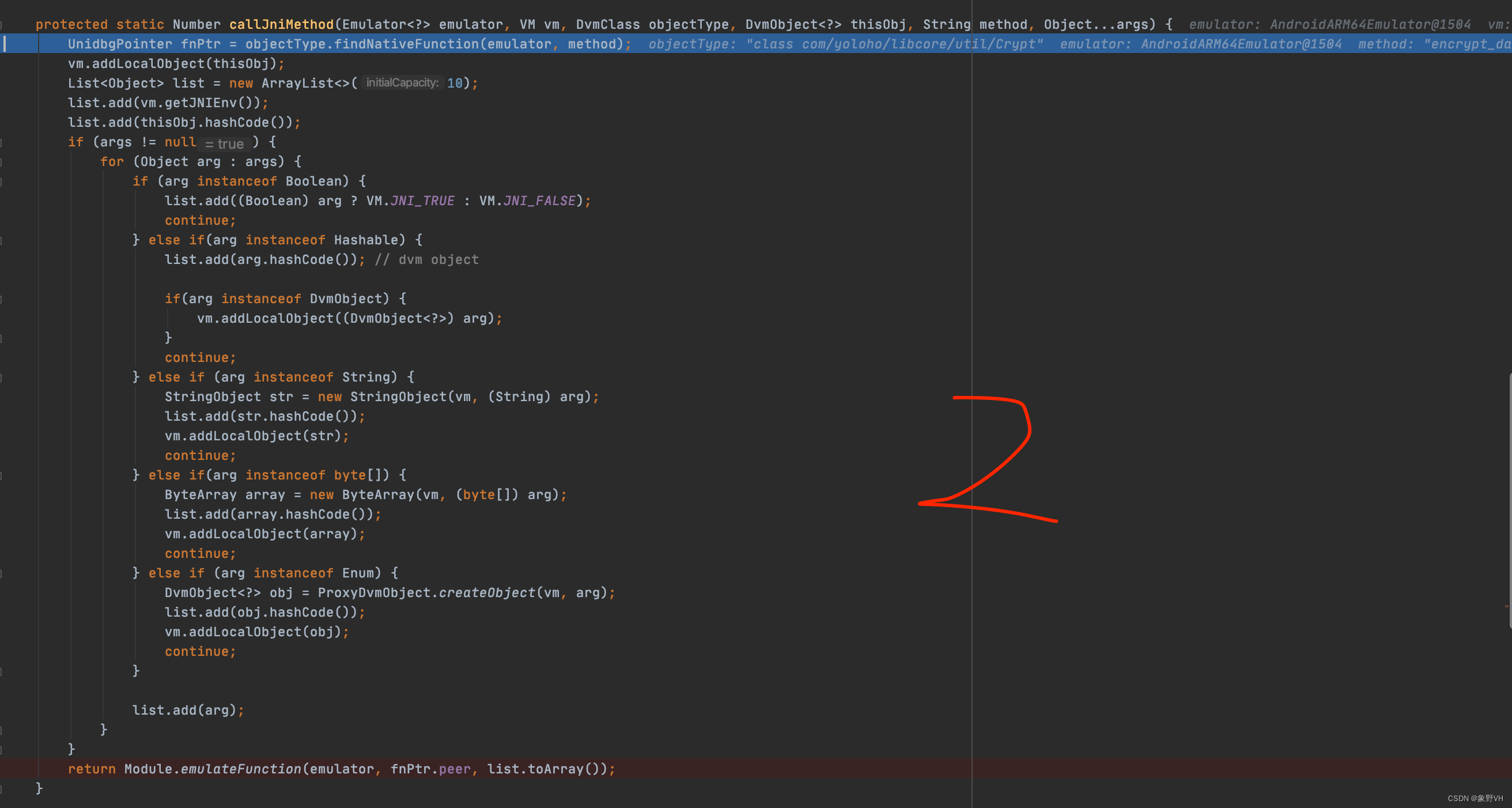Click the list.add(array.hashCode()) statement
The height and width of the screenshot is (808, 1512).
(273, 514)
